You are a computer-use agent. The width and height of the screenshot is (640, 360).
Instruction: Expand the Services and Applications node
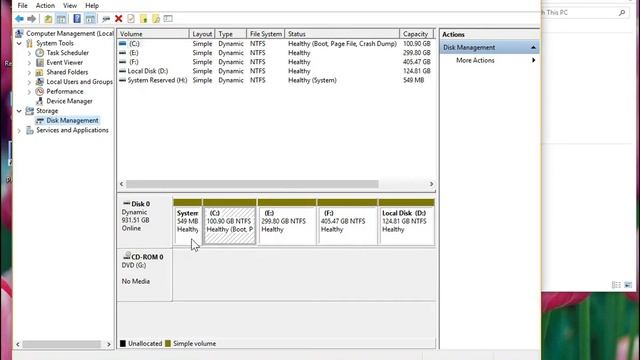[19, 131]
